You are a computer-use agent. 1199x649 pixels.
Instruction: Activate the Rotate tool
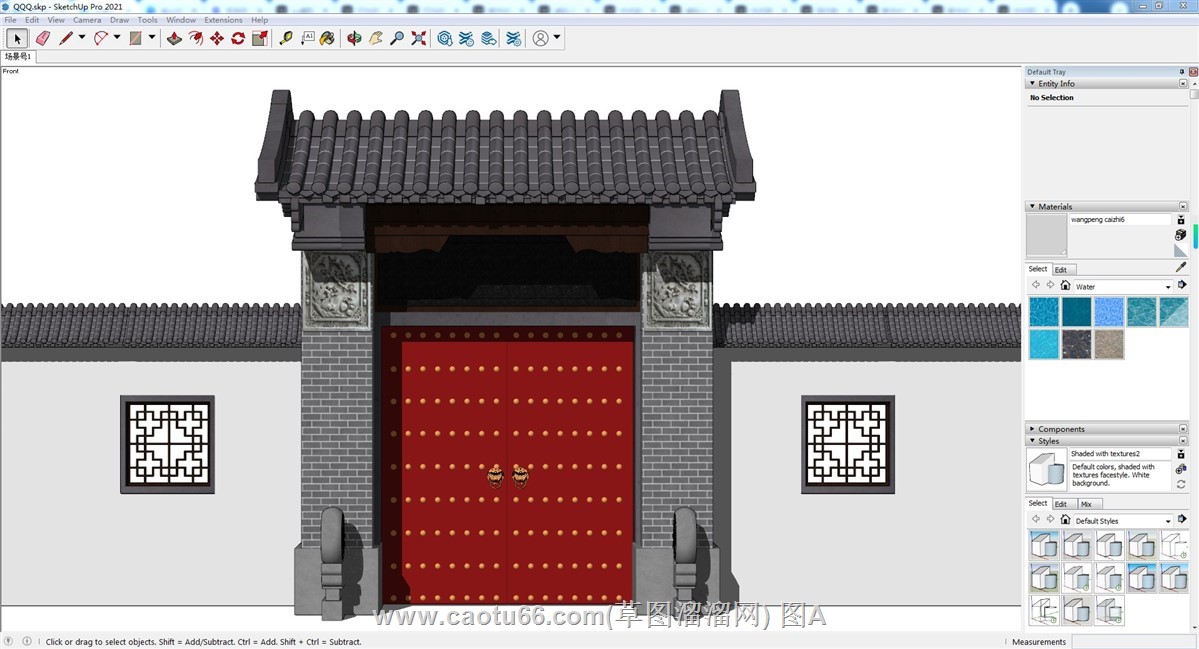pos(239,38)
